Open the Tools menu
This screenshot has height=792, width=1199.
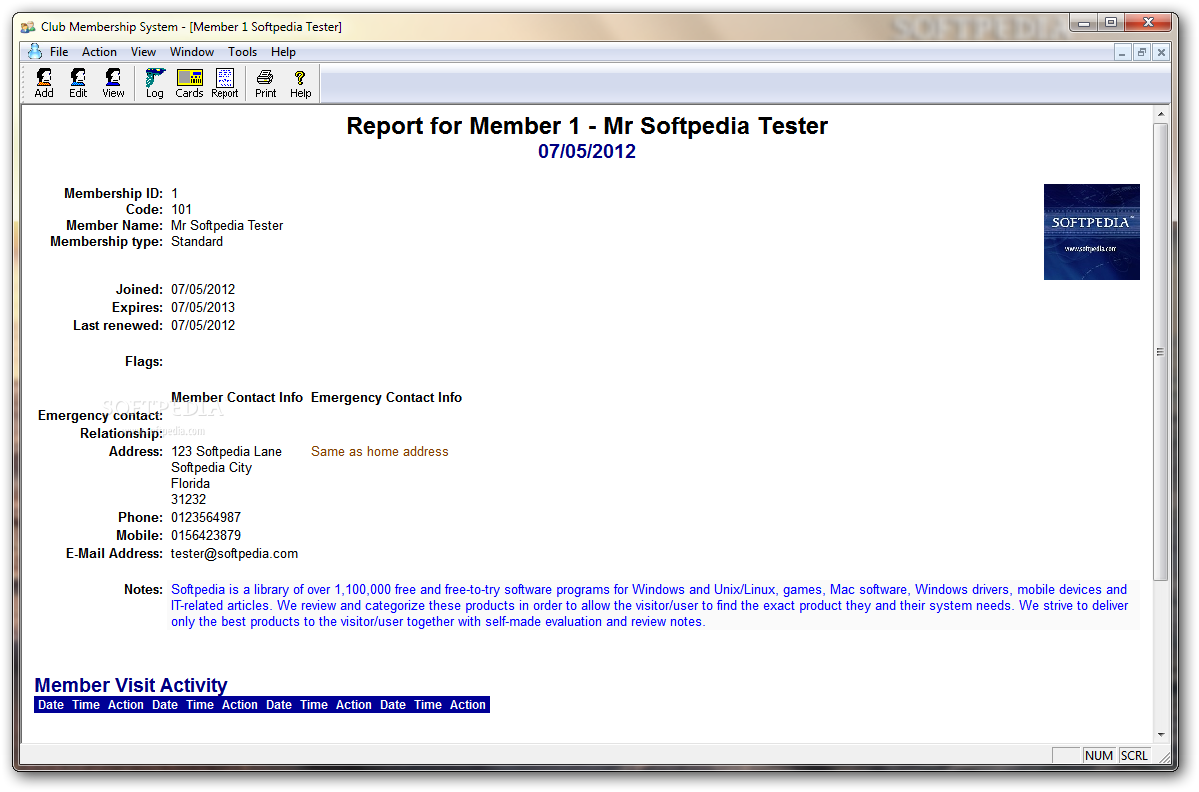(242, 52)
